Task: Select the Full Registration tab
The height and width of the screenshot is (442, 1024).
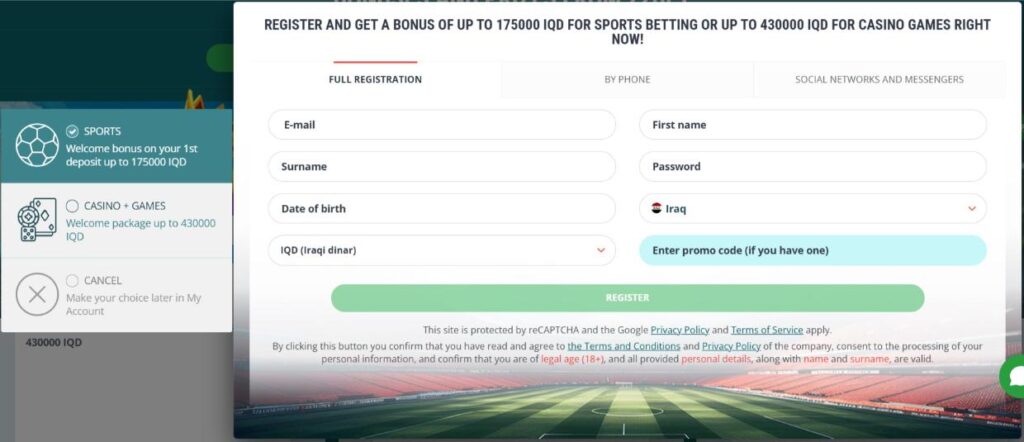Action: pyautogui.click(x=375, y=80)
